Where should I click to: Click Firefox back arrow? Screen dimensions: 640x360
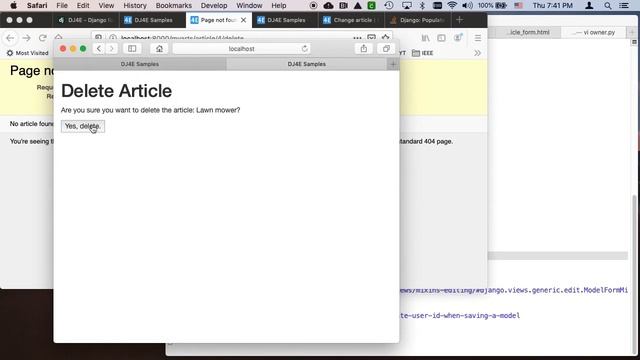pyautogui.click(x=10, y=38)
